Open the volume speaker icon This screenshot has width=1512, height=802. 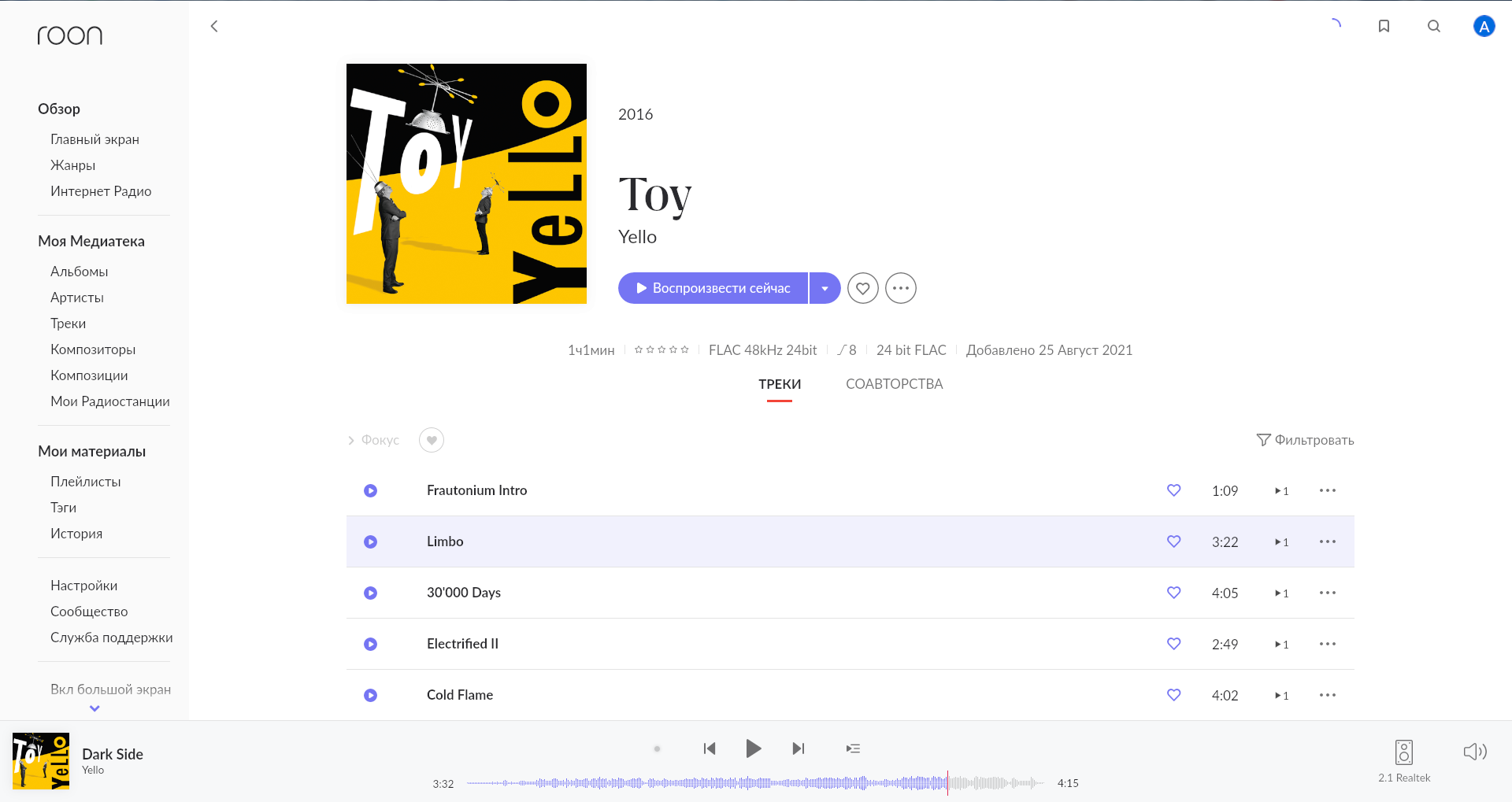pos(1475,752)
